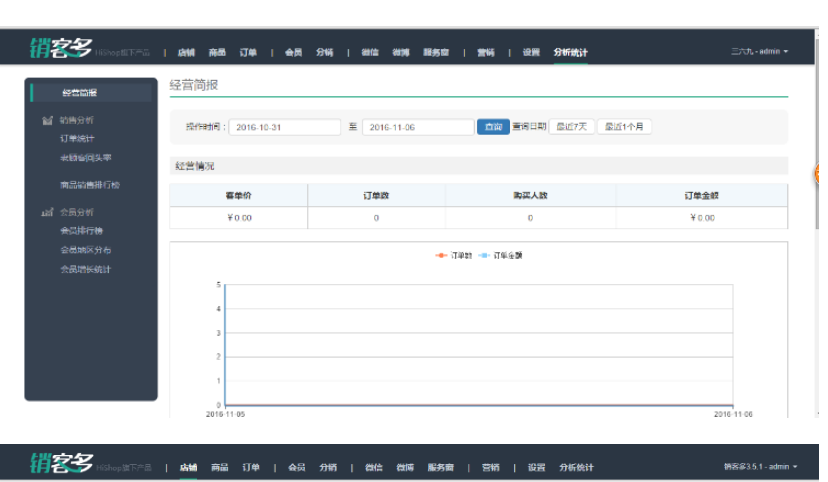Screen dimensions: 828x482
Task: Open the 三六九 - admin user dropdown
Action: 759,51
